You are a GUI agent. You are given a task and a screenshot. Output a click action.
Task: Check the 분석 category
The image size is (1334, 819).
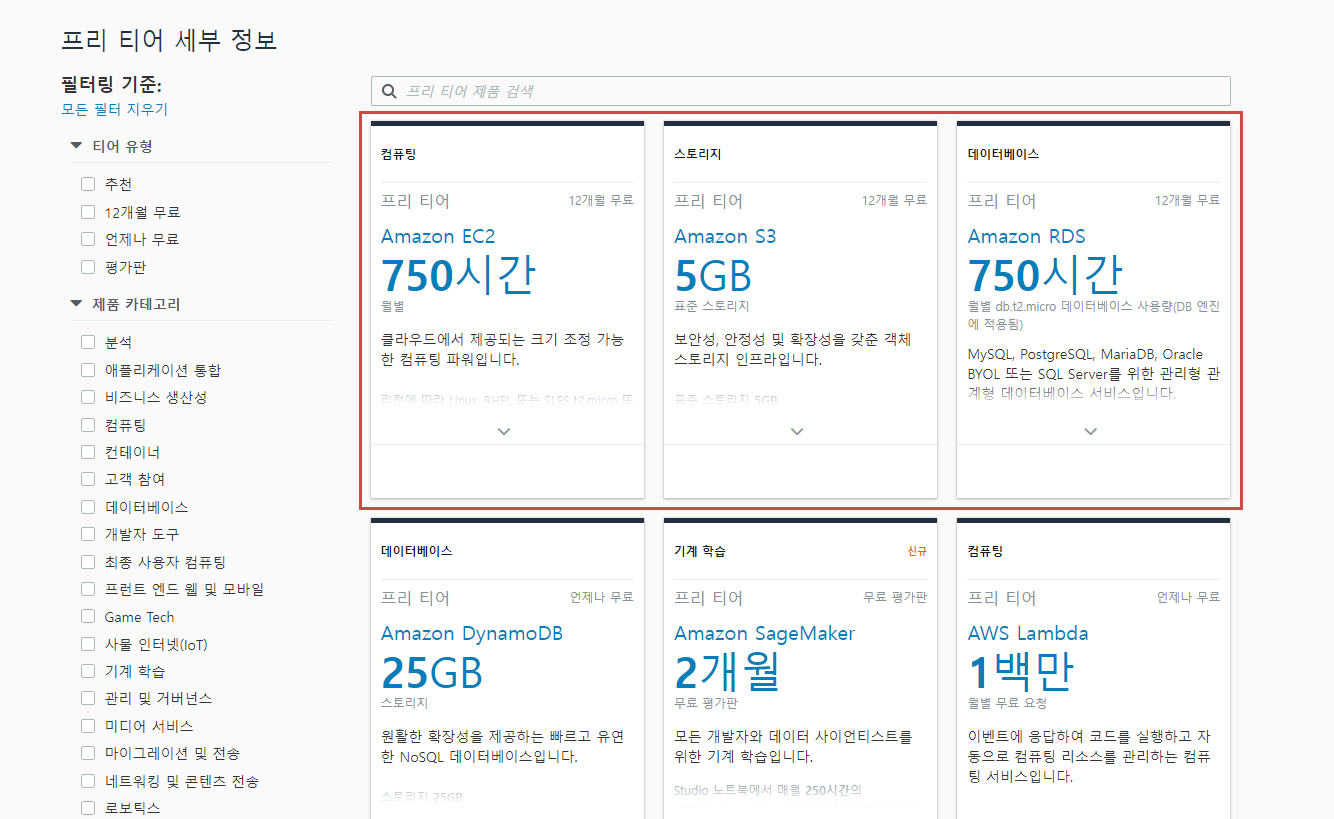point(88,342)
